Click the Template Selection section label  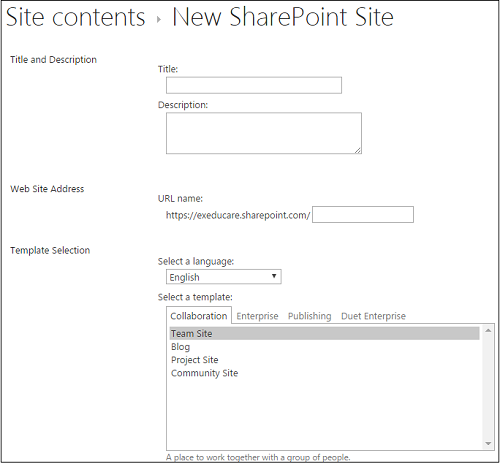click(50, 250)
